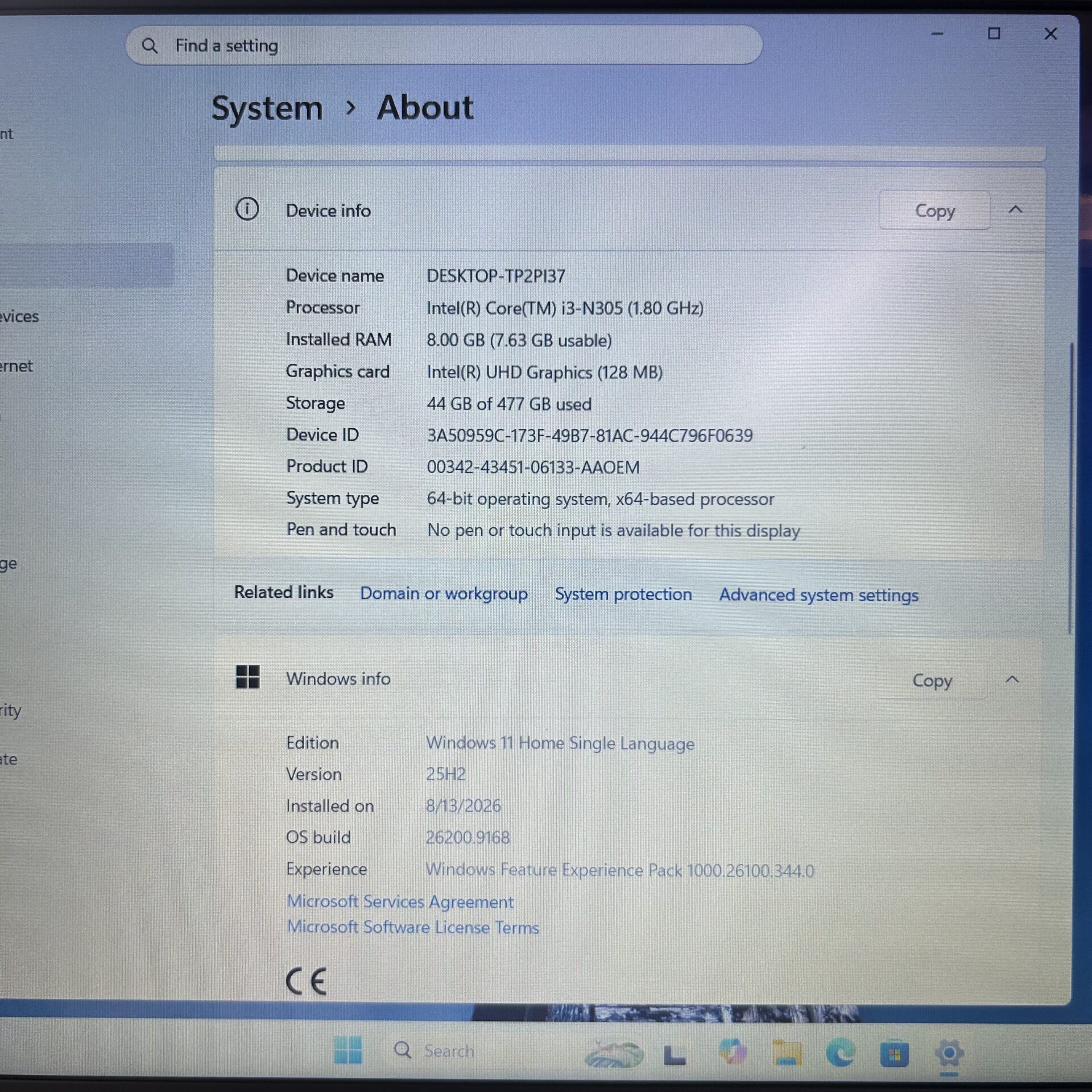Collapse the Device info section chevron
The width and height of the screenshot is (1092, 1092).
[x=1016, y=210]
